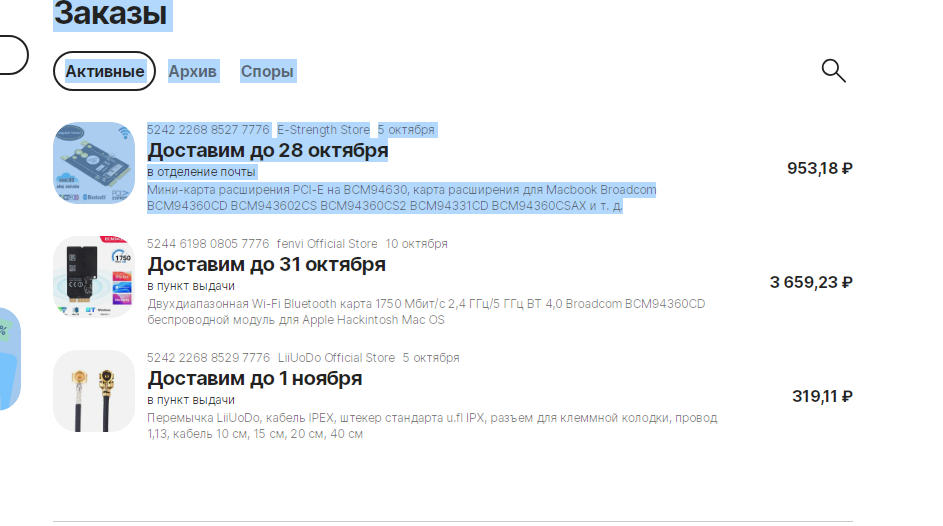Open the orders search magnifier icon
Image resolution: width=943 pixels, height=526 pixels.
(834, 70)
